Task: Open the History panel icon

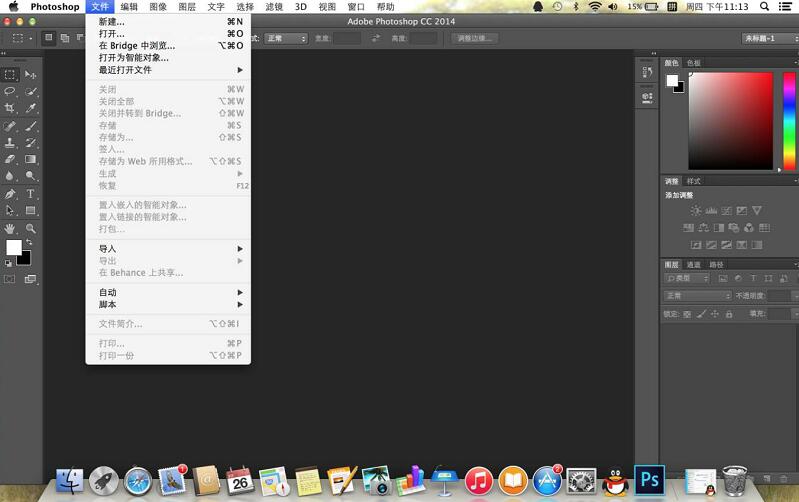Action: click(647, 72)
